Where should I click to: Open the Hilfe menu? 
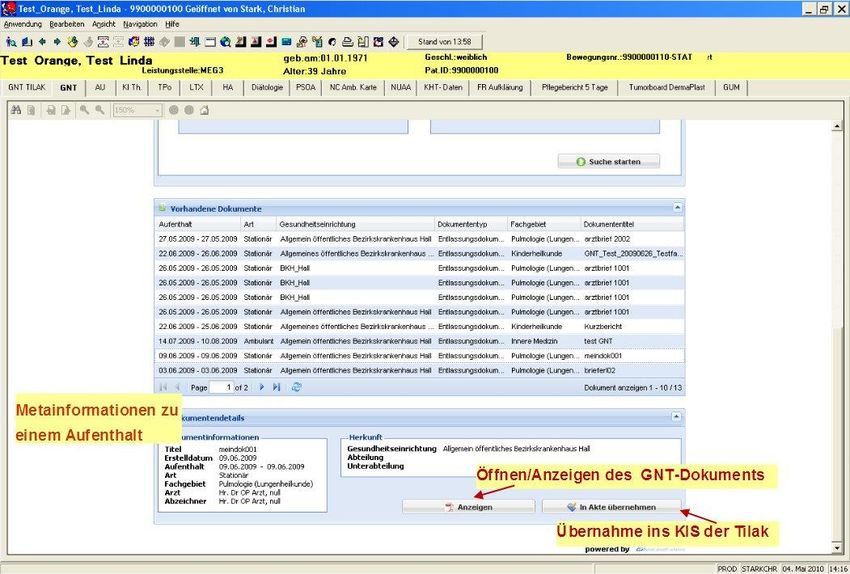point(172,24)
